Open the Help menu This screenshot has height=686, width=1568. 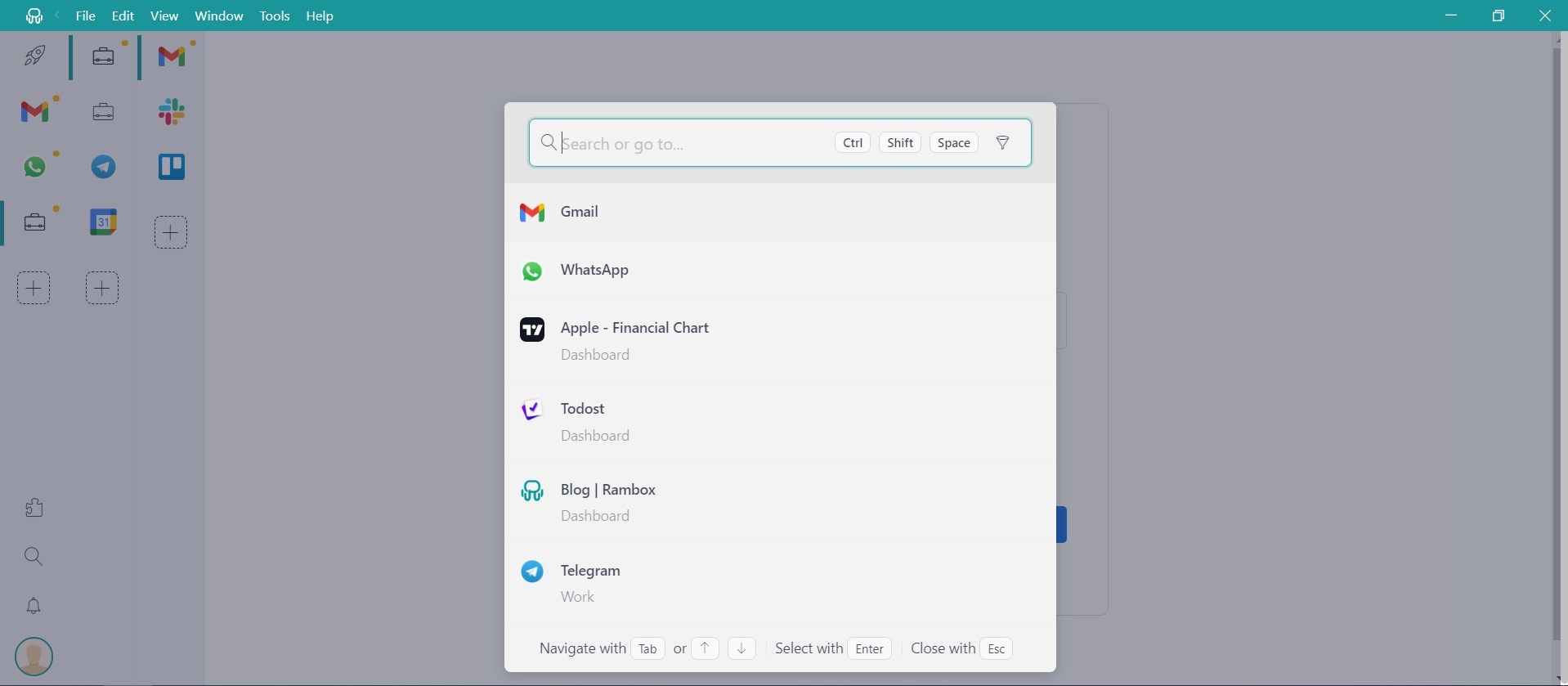click(x=320, y=16)
